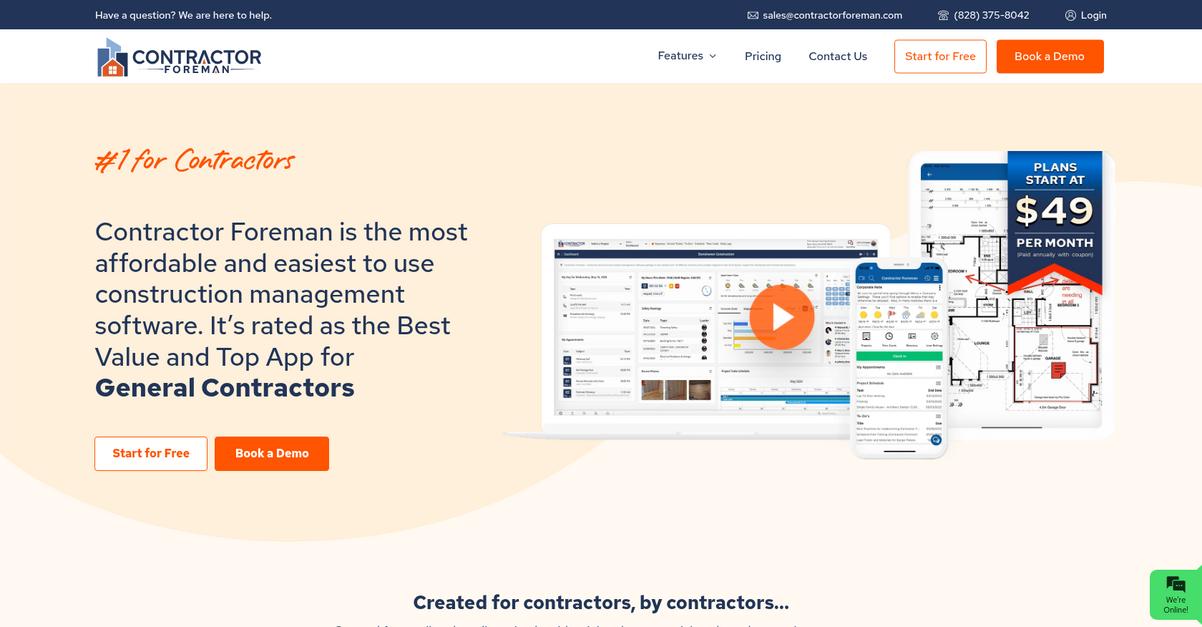This screenshot has width=1202, height=627.
Task: Expand the Features dropdown
Action: [686, 56]
